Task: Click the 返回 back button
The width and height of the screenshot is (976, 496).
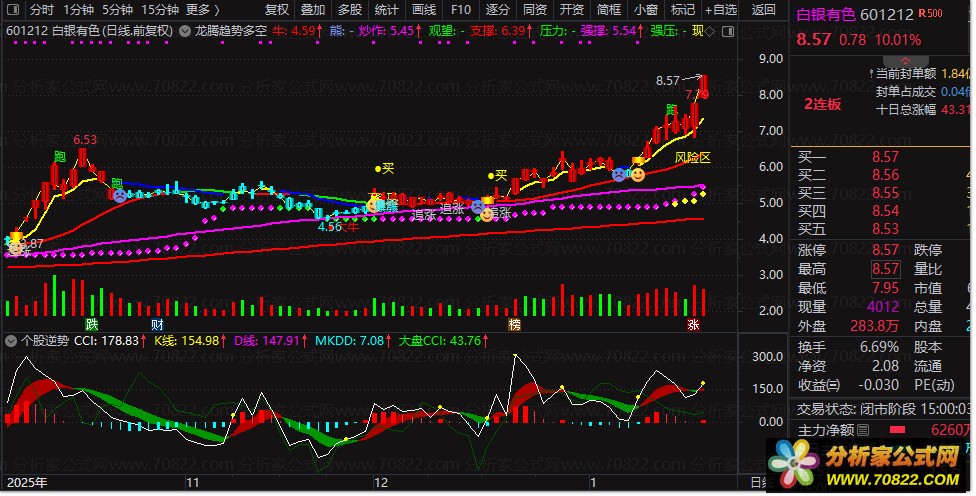Action: pos(764,9)
